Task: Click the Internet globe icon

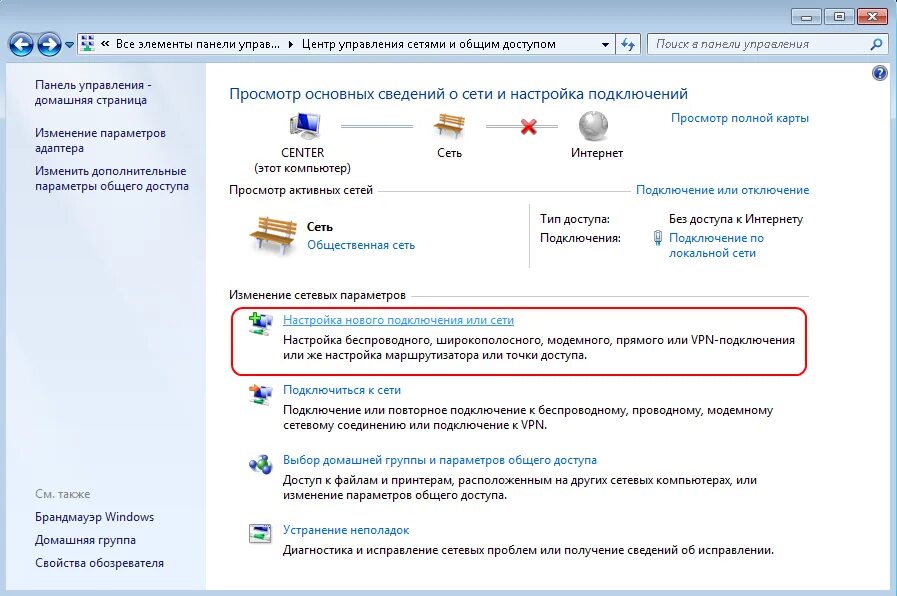Action: coord(593,126)
